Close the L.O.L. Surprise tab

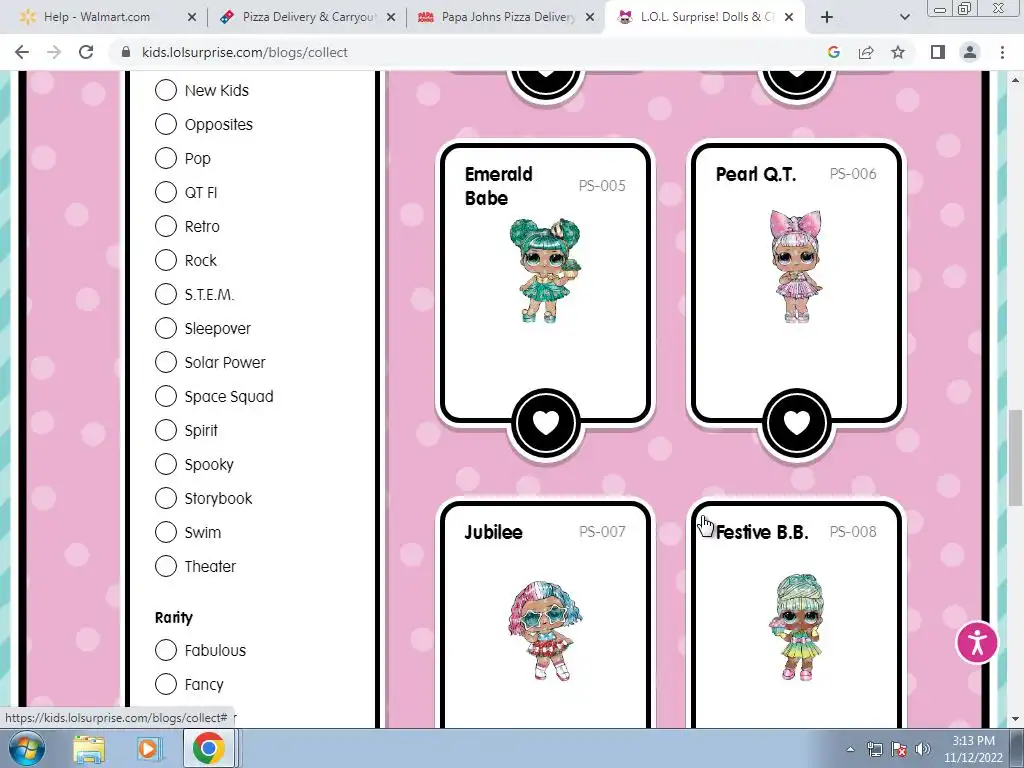[789, 17]
